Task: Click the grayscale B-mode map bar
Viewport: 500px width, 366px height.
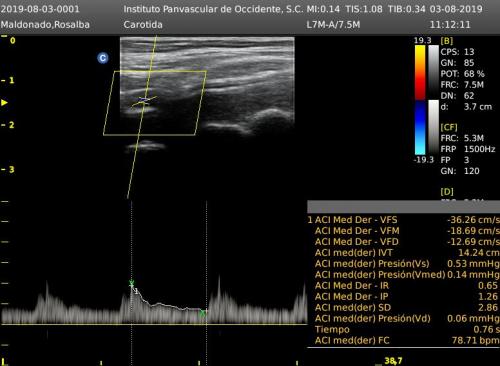Action: click(x=433, y=72)
